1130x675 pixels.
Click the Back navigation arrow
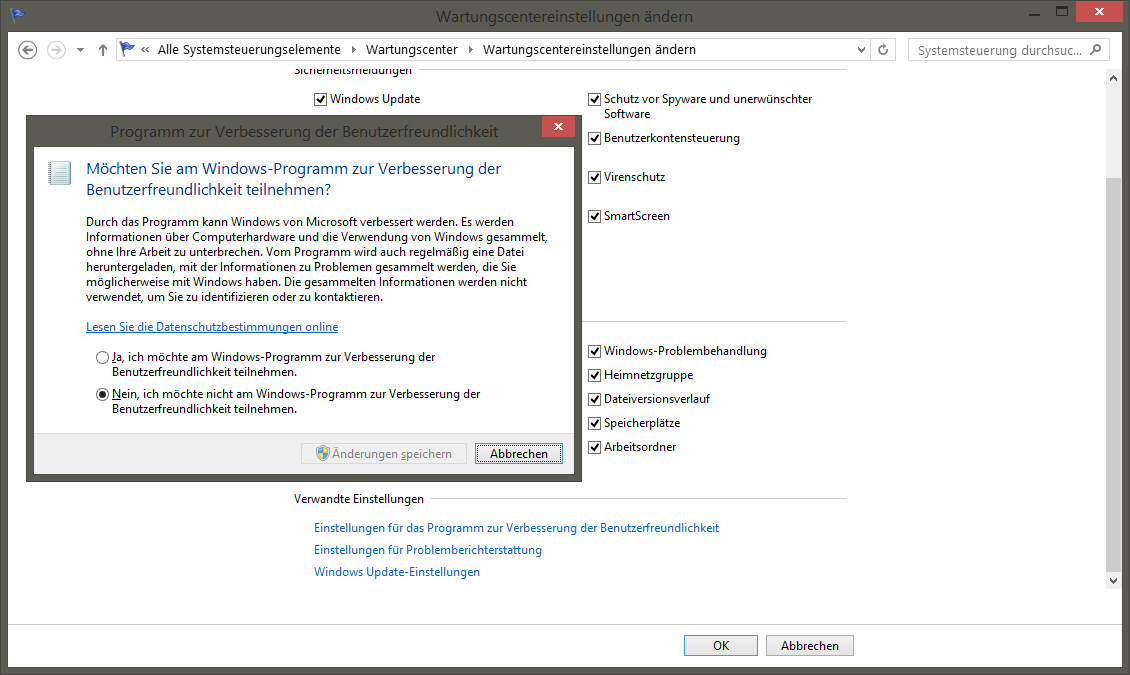click(27, 50)
